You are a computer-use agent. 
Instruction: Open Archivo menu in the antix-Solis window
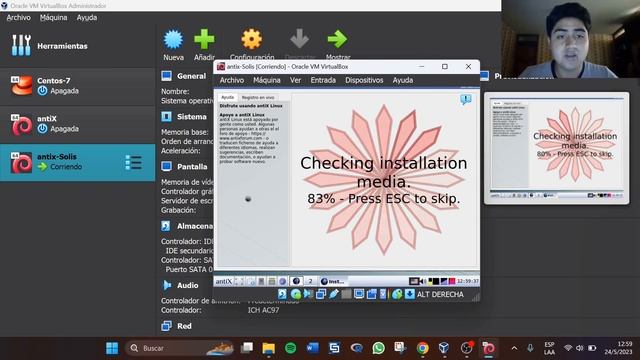pyautogui.click(x=232, y=80)
